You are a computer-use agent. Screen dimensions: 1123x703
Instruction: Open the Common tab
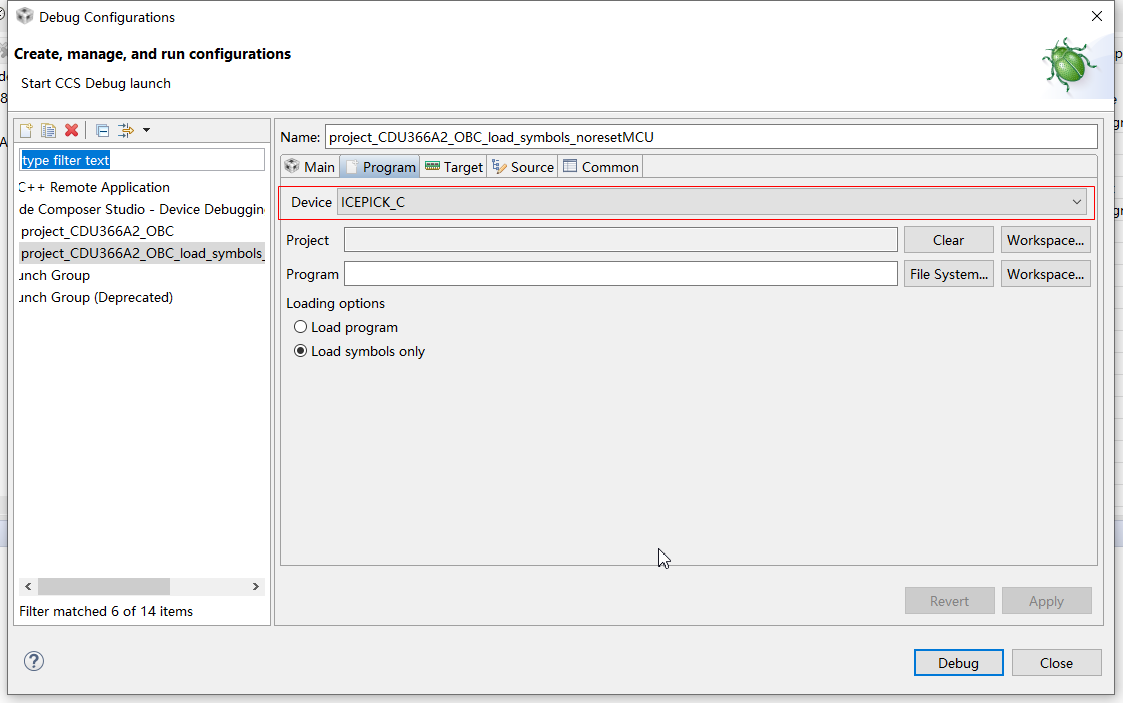pyautogui.click(x=600, y=167)
